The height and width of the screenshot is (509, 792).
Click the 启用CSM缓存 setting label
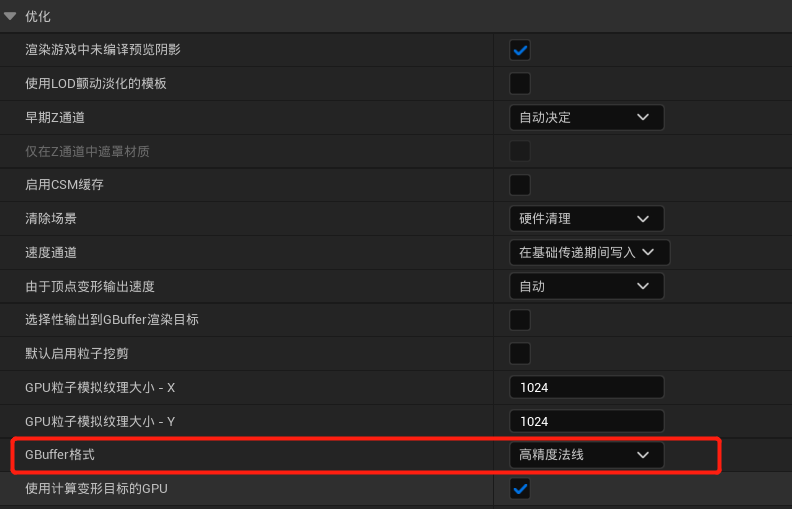click(65, 185)
